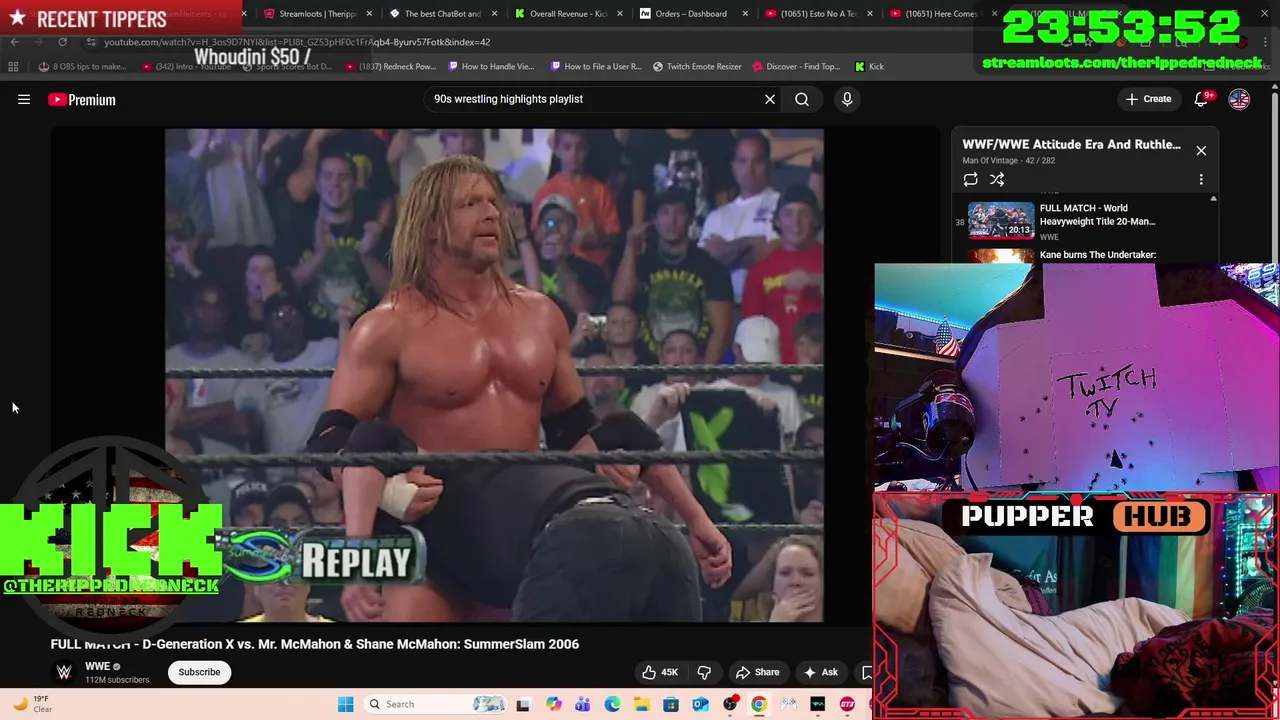Subscribe to the WWE channel

click(199, 672)
